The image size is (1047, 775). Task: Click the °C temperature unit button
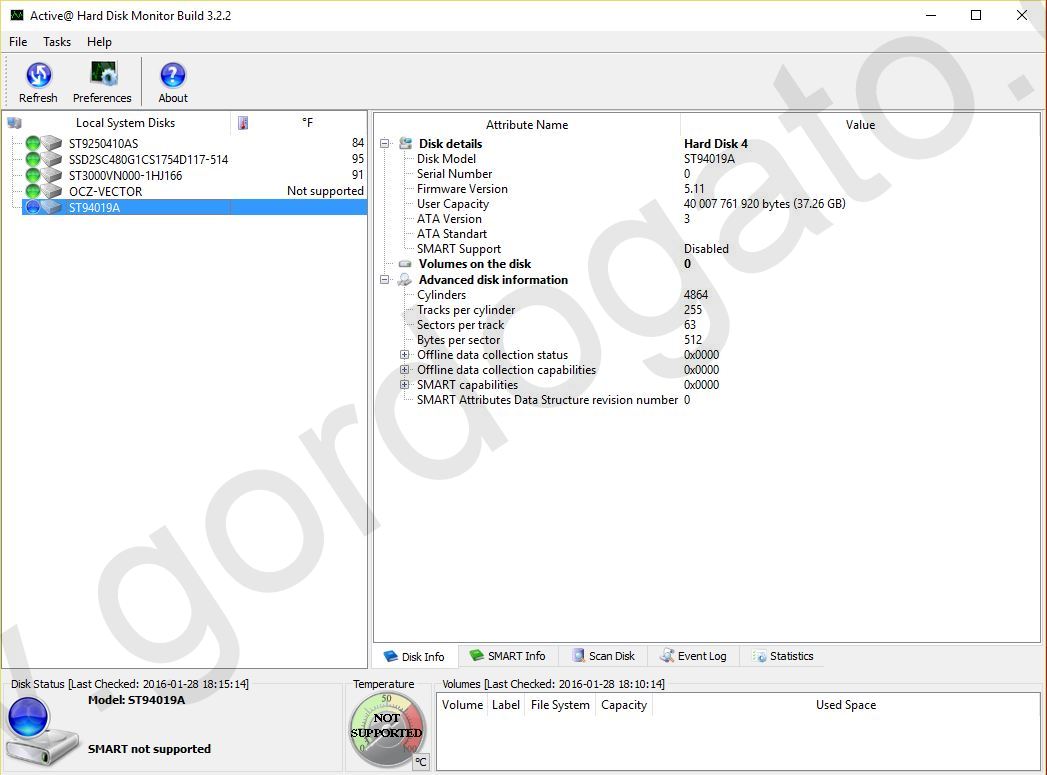421,762
